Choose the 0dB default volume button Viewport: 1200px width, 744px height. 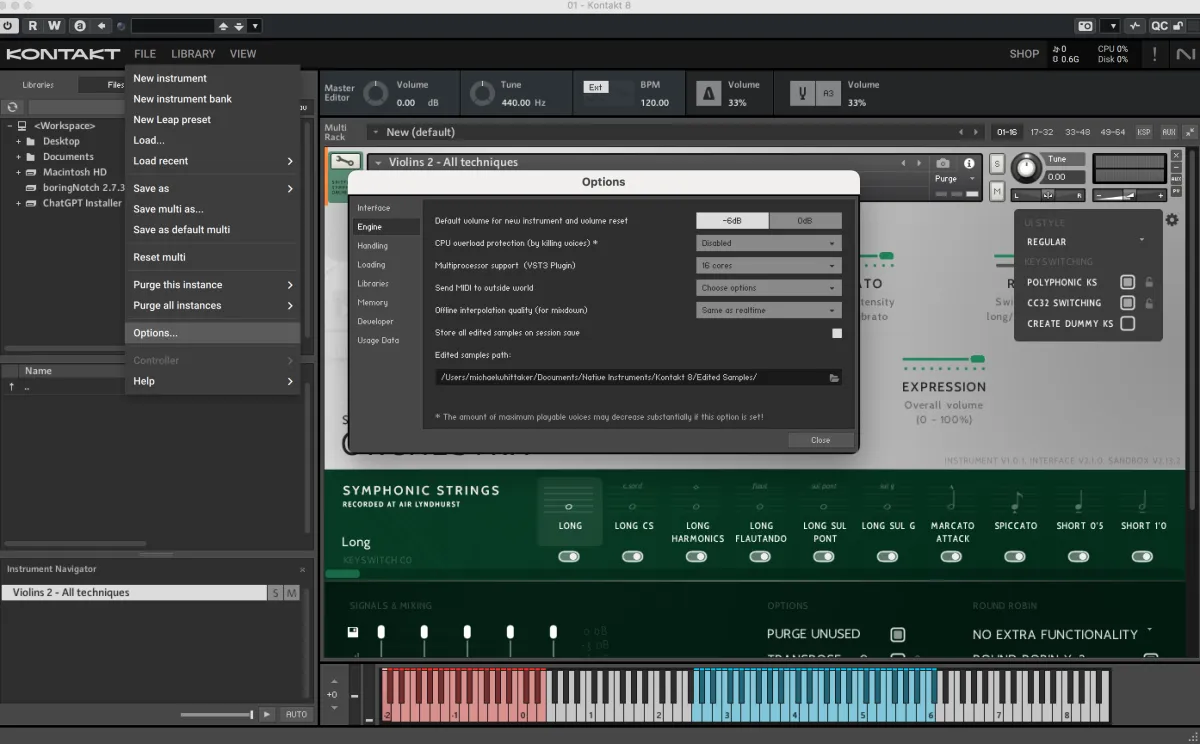coord(805,220)
